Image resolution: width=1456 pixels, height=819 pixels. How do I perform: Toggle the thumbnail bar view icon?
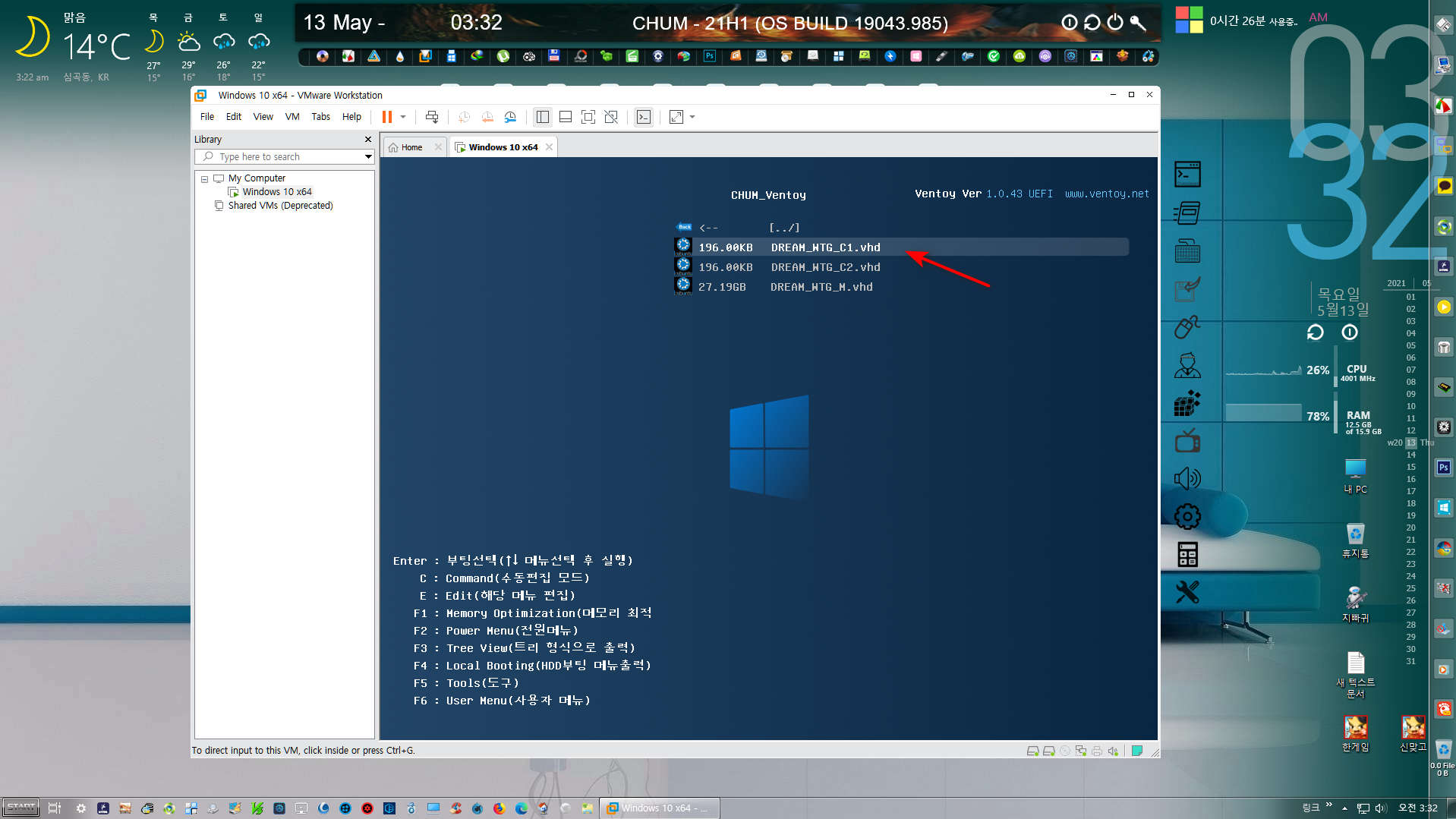tap(566, 117)
